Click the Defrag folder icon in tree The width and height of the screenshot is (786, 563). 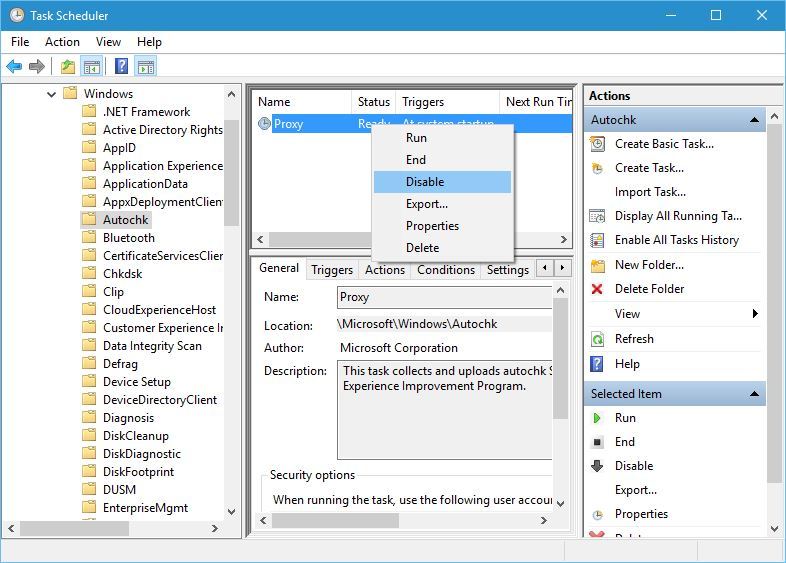coord(89,363)
